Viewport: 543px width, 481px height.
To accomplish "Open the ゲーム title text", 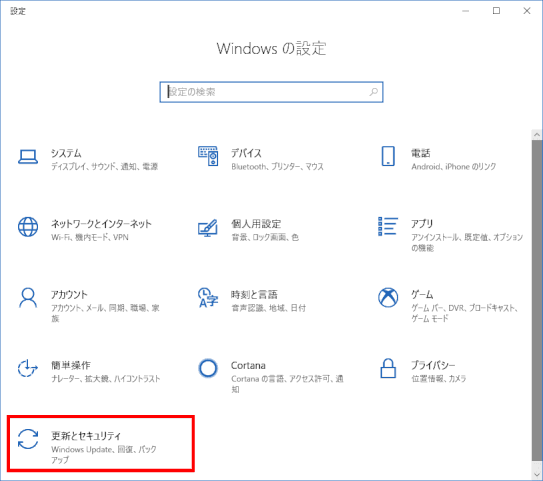I will pyautogui.click(x=422, y=294).
